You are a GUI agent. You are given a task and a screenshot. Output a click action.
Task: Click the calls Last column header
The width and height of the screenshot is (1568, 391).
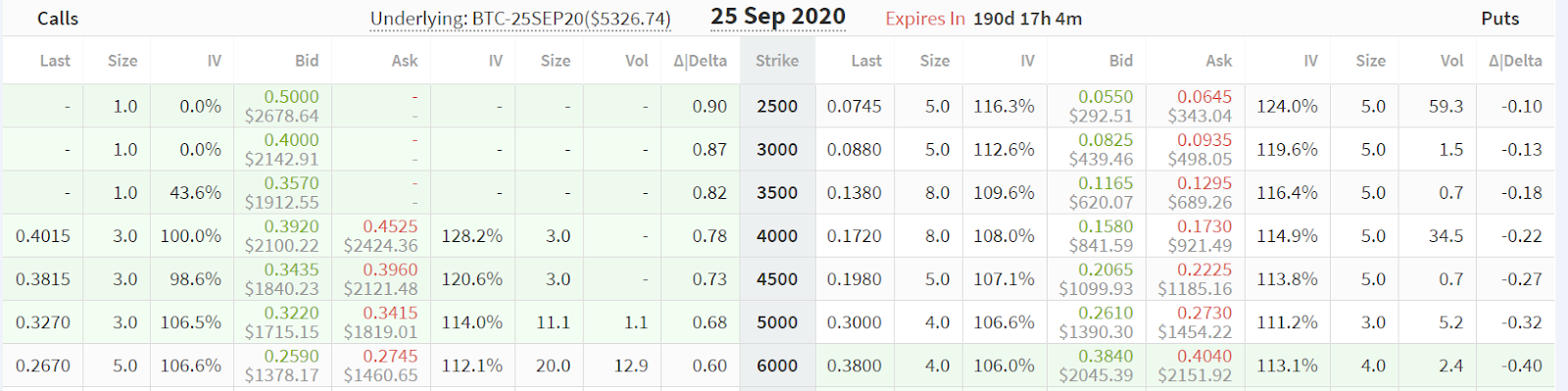click(55, 61)
